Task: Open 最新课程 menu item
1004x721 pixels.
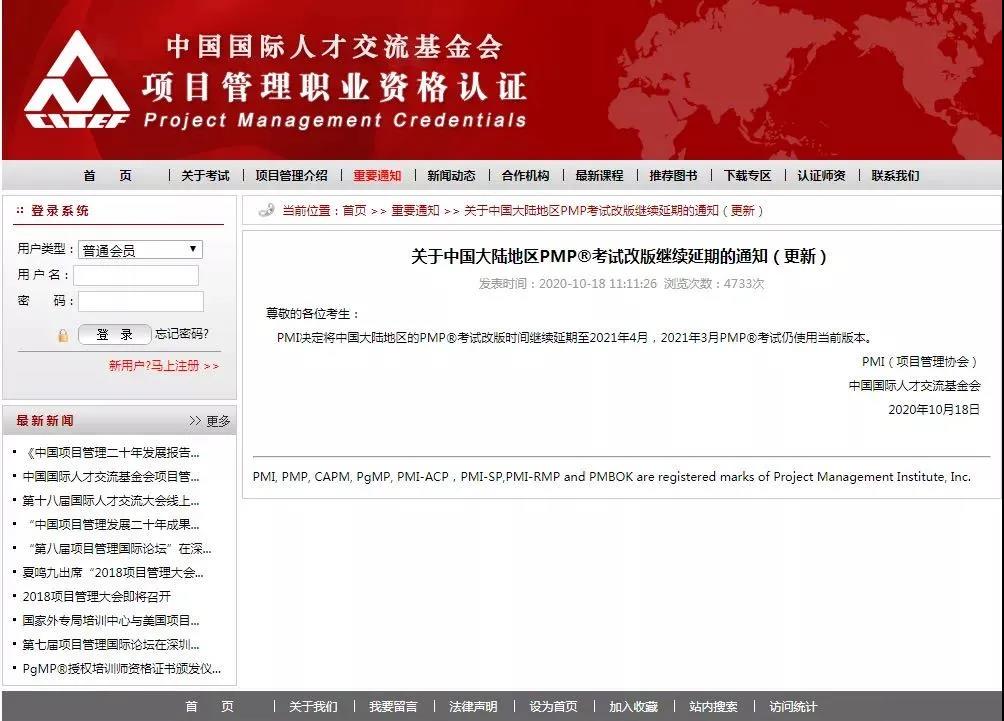Action: [599, 175]
